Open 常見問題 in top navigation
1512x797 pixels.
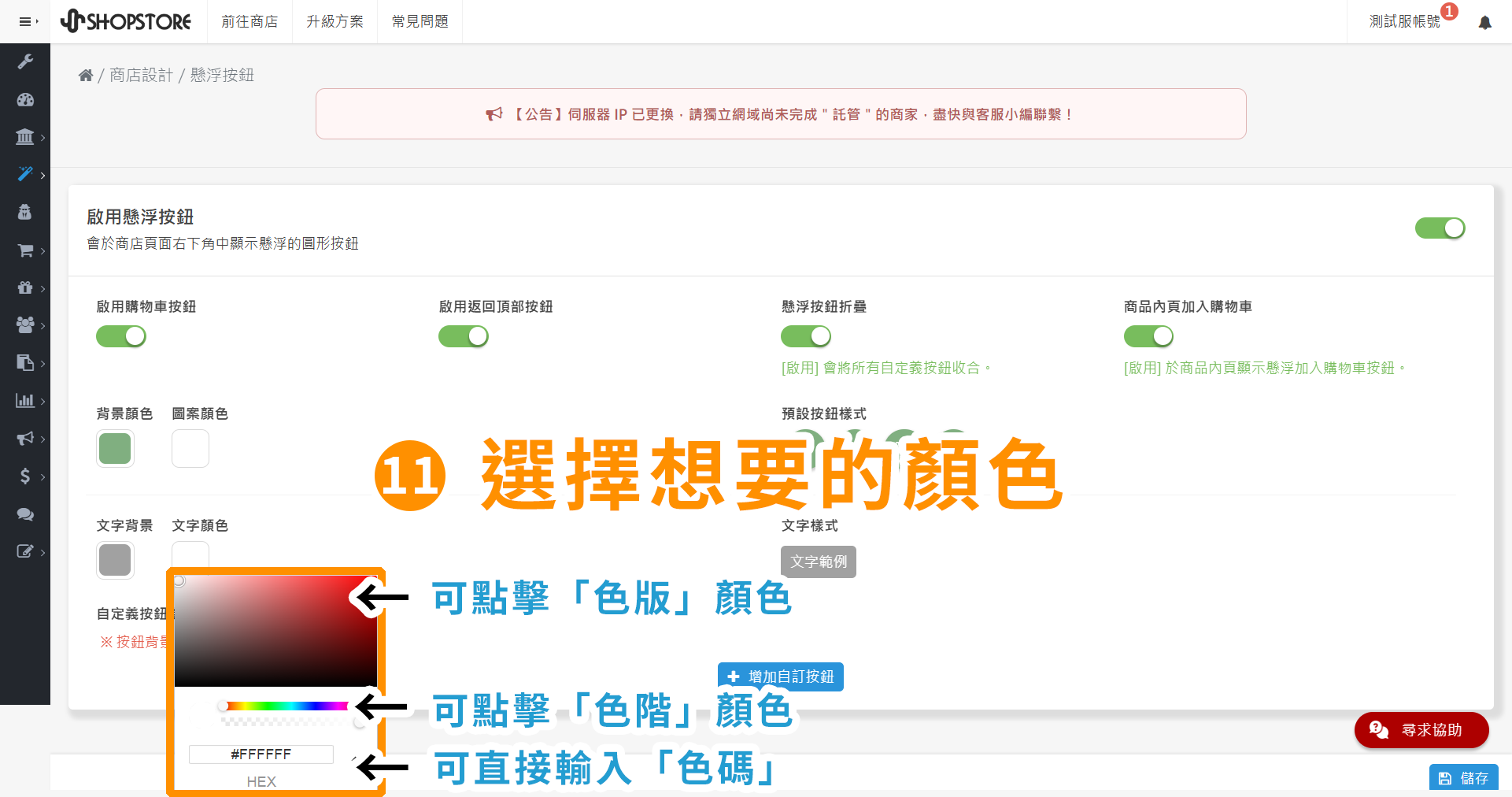(x=420, y=22)
